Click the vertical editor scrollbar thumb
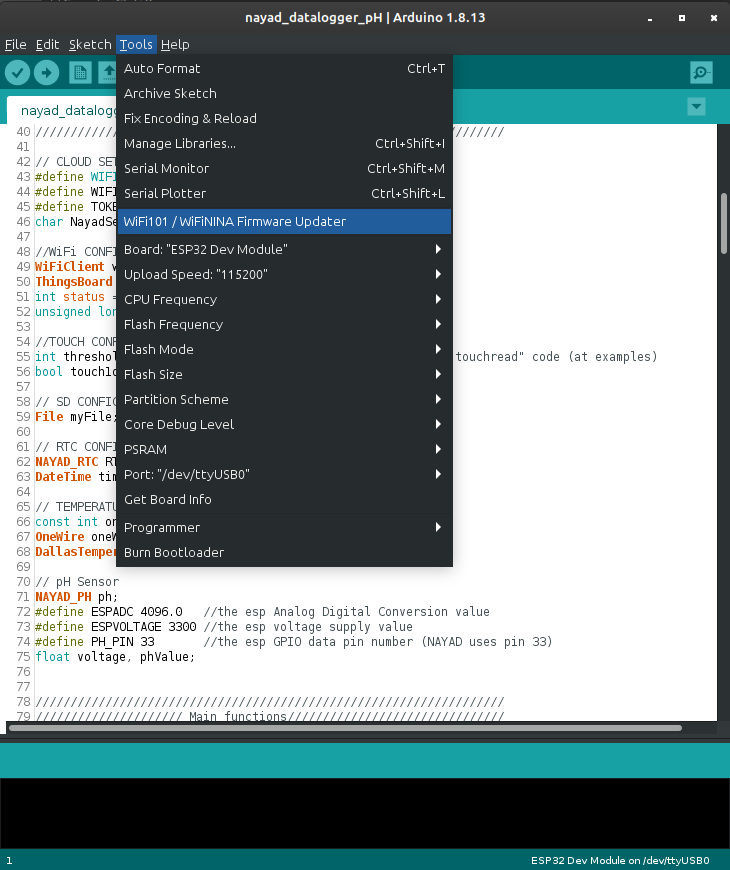This screenshot has width=730, height=870. [x=723, y=223]
